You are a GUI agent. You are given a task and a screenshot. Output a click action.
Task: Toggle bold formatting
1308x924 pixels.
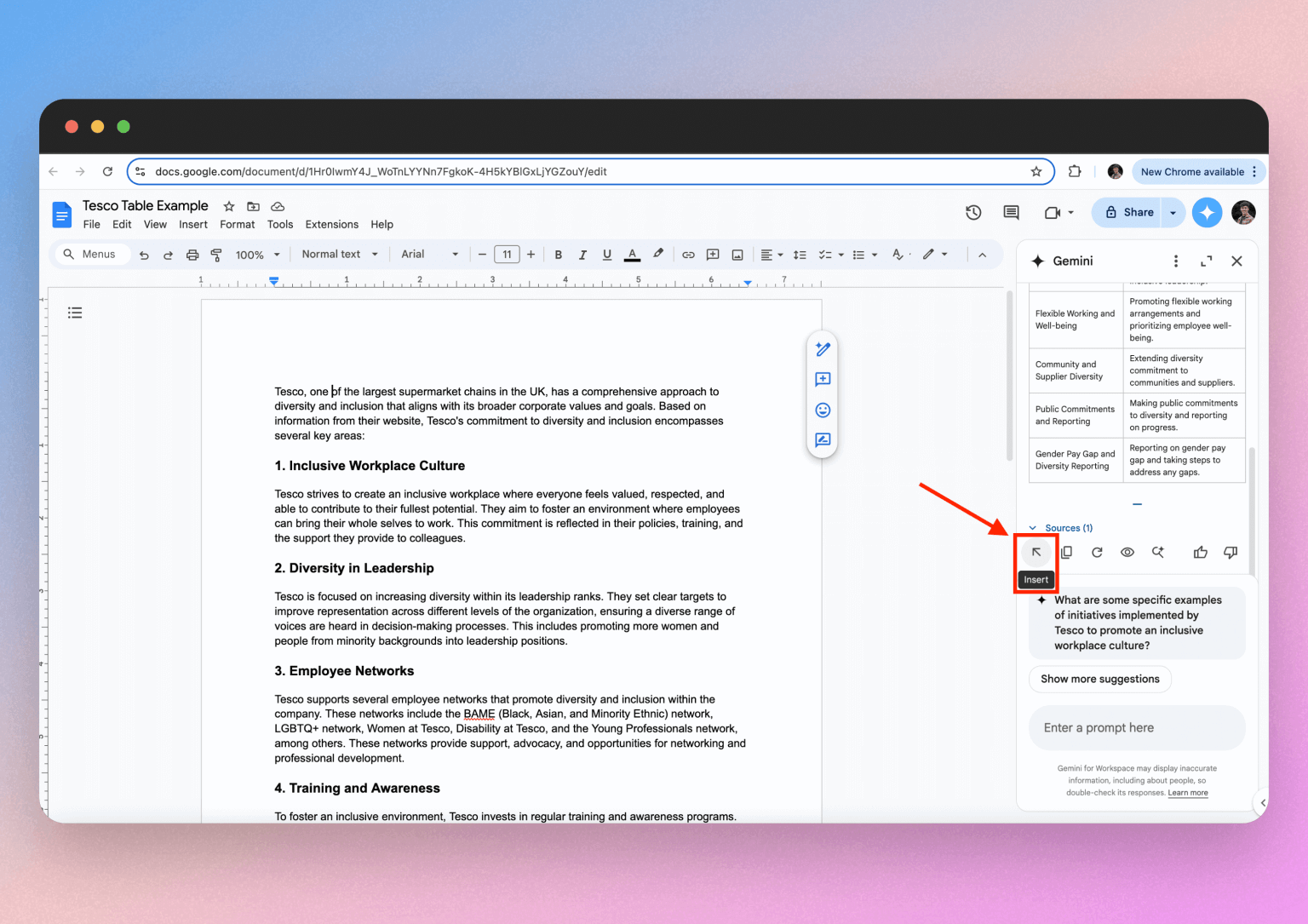(x=559, y=254)
